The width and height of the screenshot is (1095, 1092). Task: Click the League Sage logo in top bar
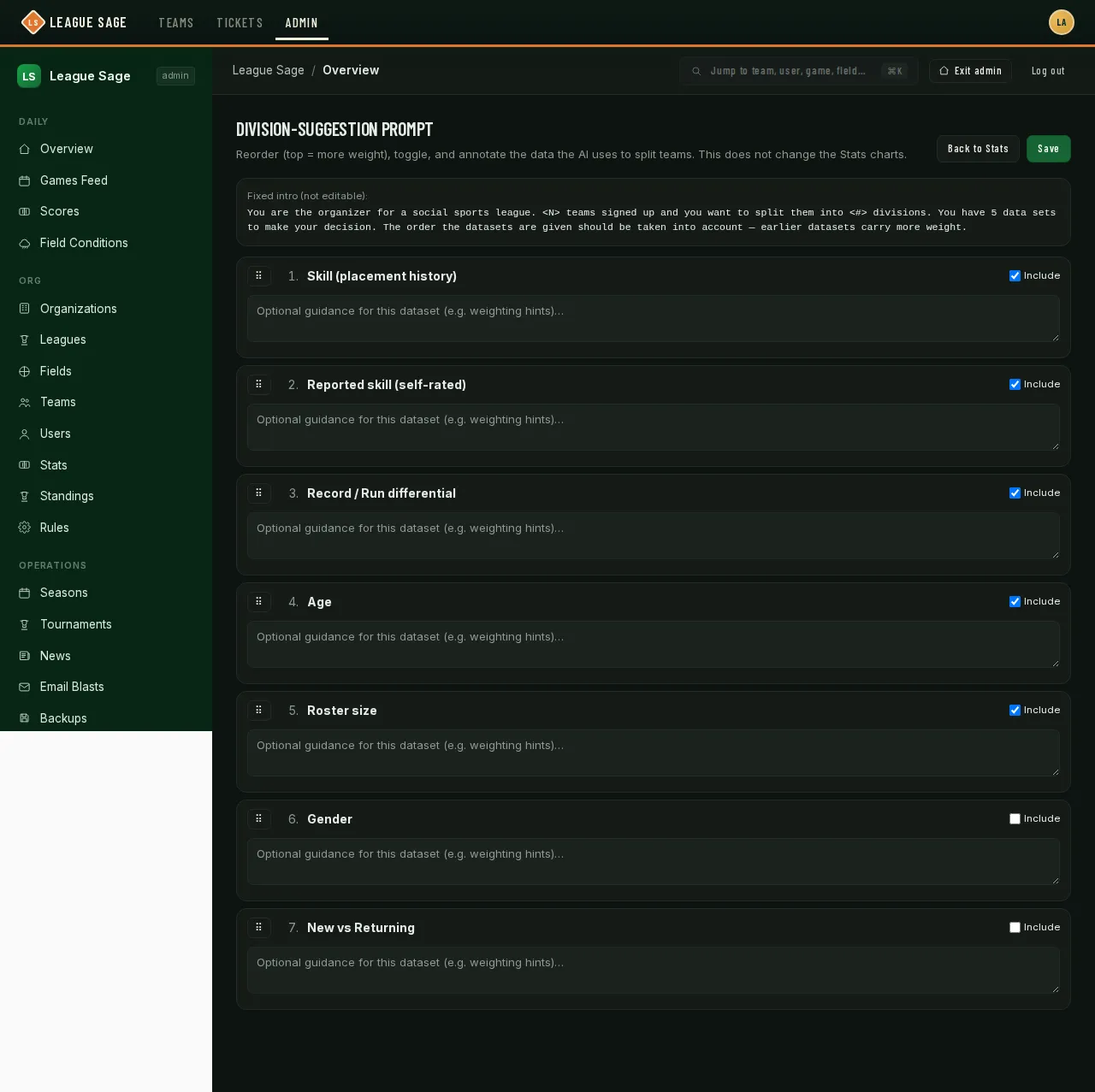74,22
